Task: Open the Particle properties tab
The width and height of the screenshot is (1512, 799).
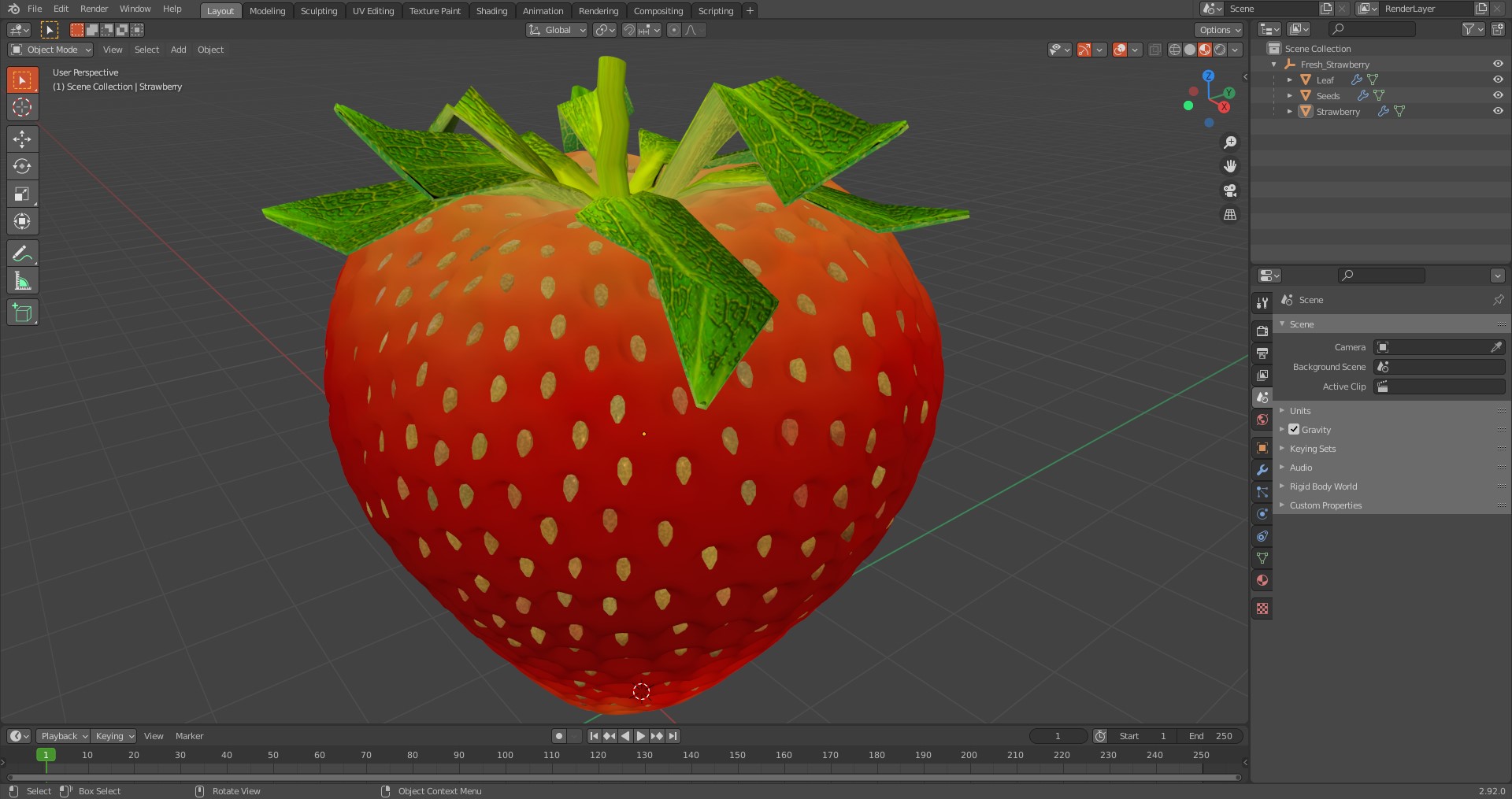Action: point(1262,491)
